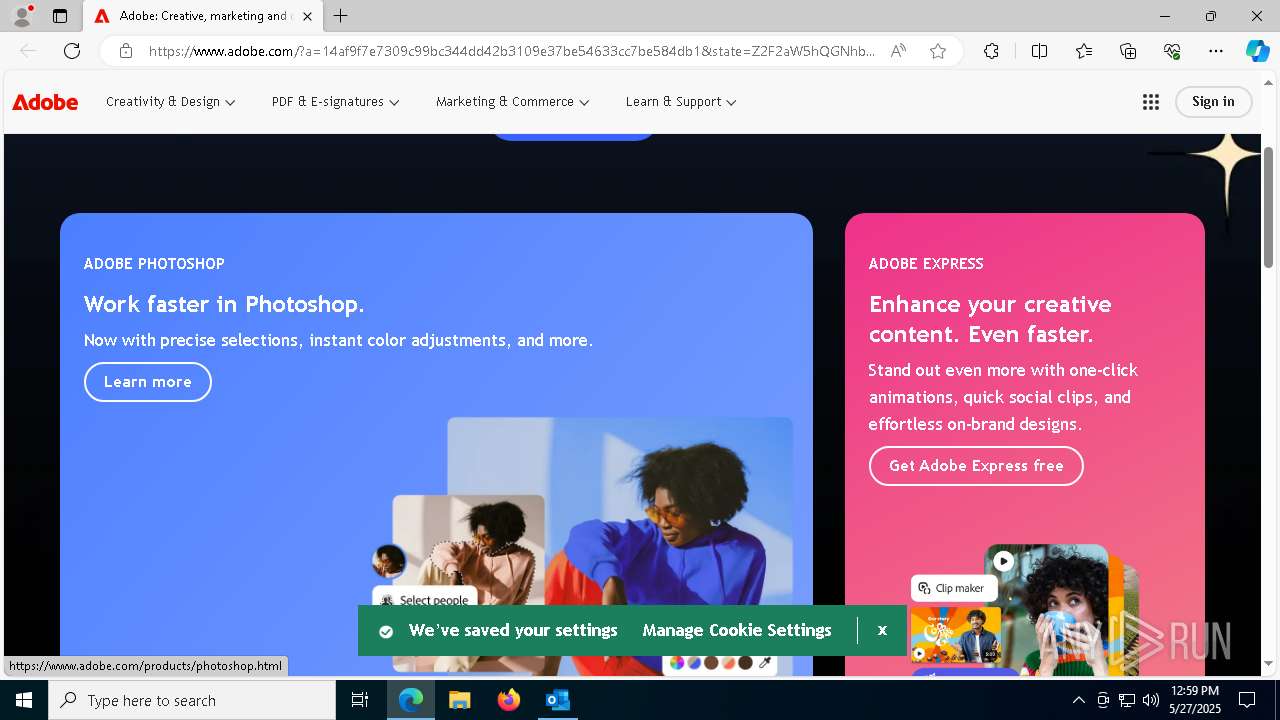Open File Explorer from taskbar
The width and height of the screenshot is (1280, 720).
tap(459, 700)
